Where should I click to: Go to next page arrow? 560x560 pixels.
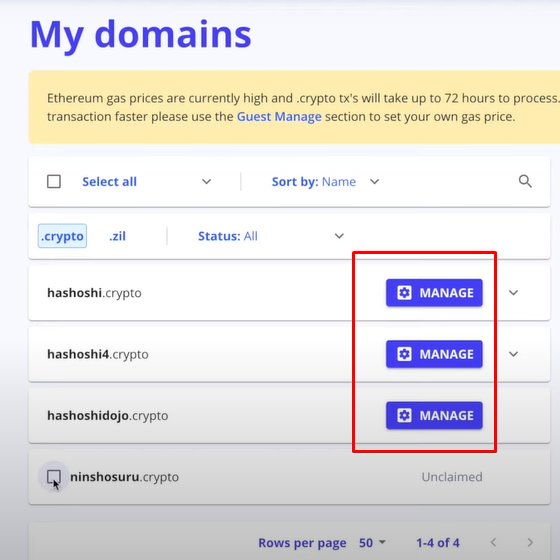530,542
